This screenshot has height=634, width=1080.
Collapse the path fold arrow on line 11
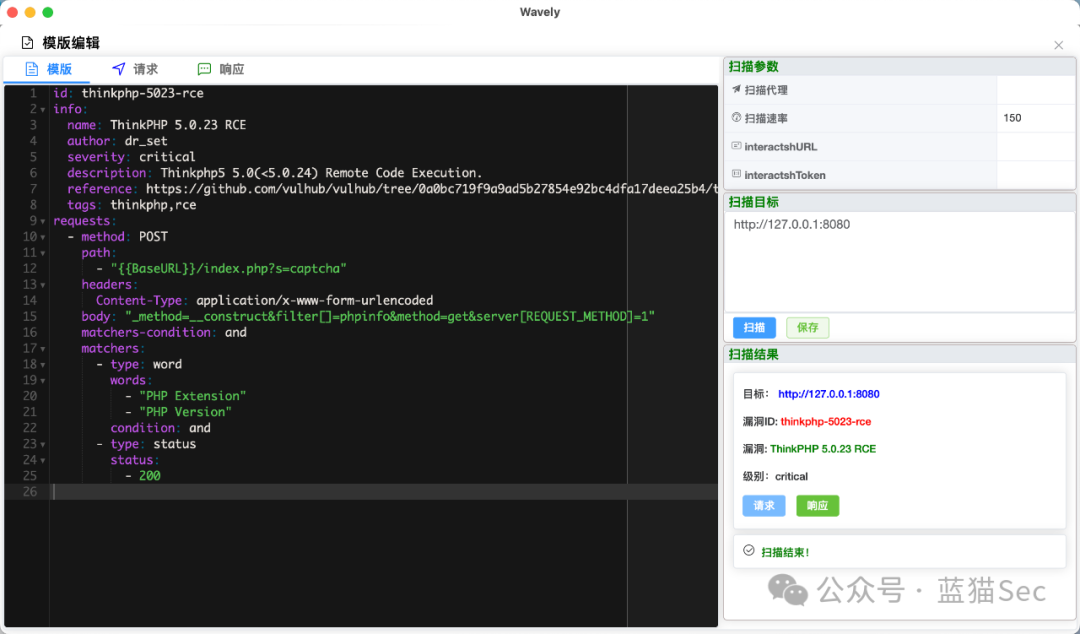pyautogui.click(x=43, y=253)
